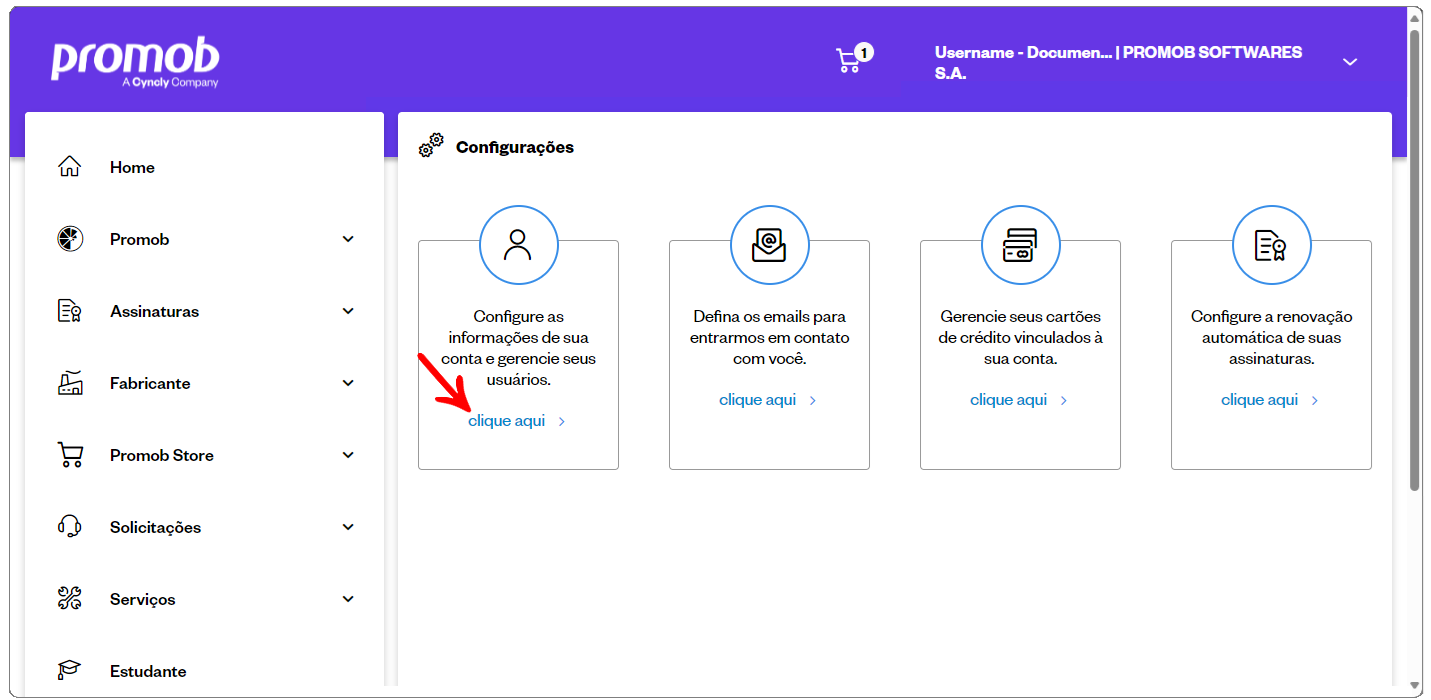The height and width of the screenshot is (700, 1431).
Task: Click the Promob sidebar circle icon
Action: (69, 239)
